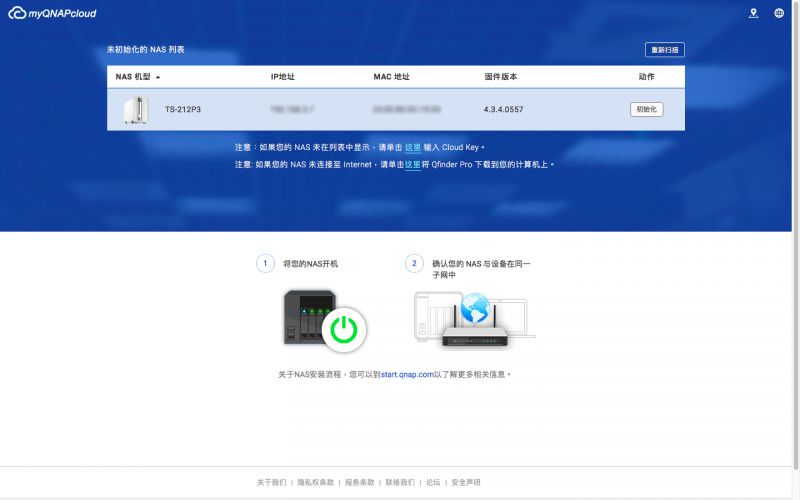Open the 安全声明 footer link
The width and height of the screenshot is (800, 500).
click(465, 482)
